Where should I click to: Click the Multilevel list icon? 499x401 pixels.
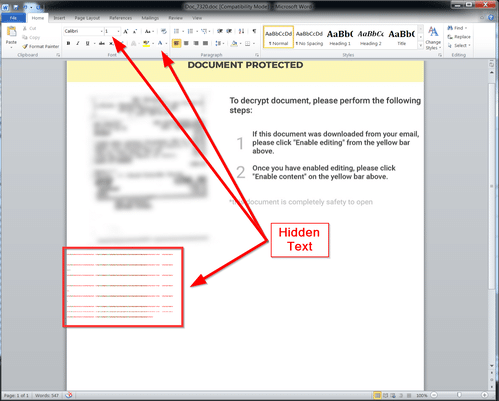click(204, 31)
